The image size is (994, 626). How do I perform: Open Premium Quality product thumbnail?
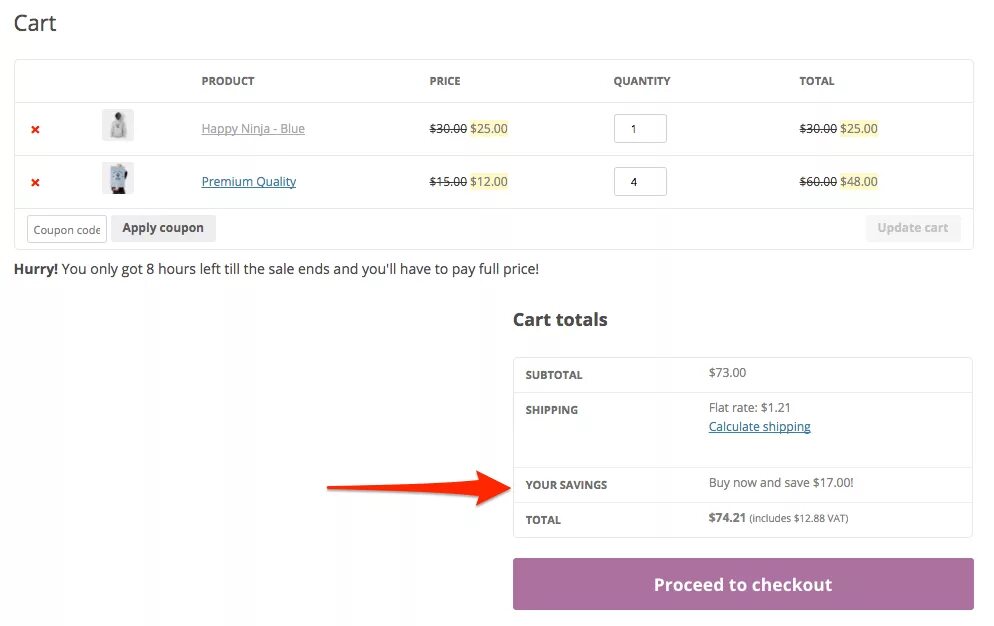pyautogui.click(x=118, y=179)
